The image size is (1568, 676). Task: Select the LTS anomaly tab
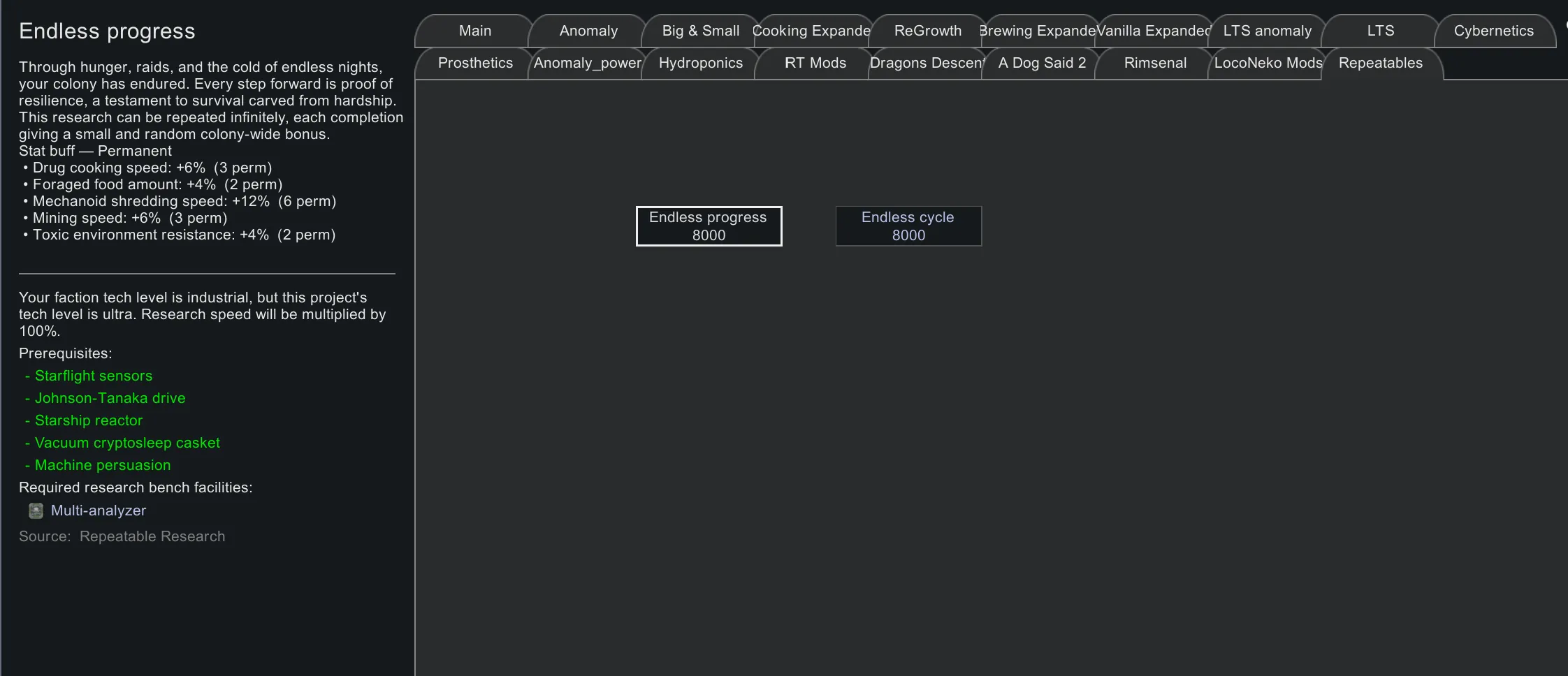pos(1267,31)
